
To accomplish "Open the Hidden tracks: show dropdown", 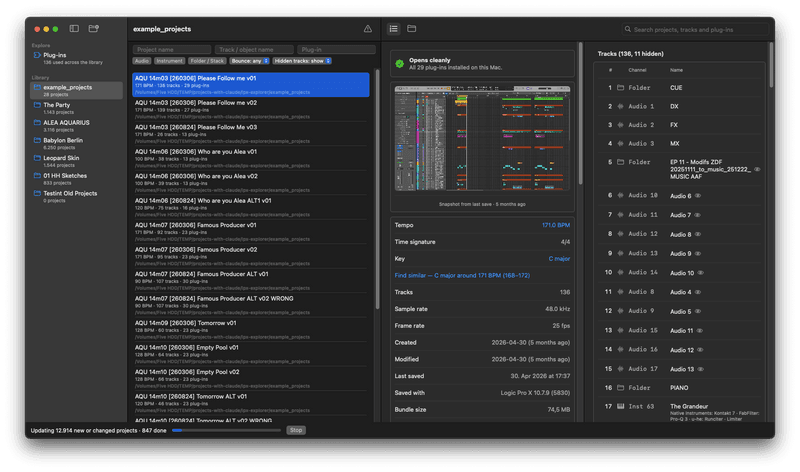I will click(x=302, y=61).
